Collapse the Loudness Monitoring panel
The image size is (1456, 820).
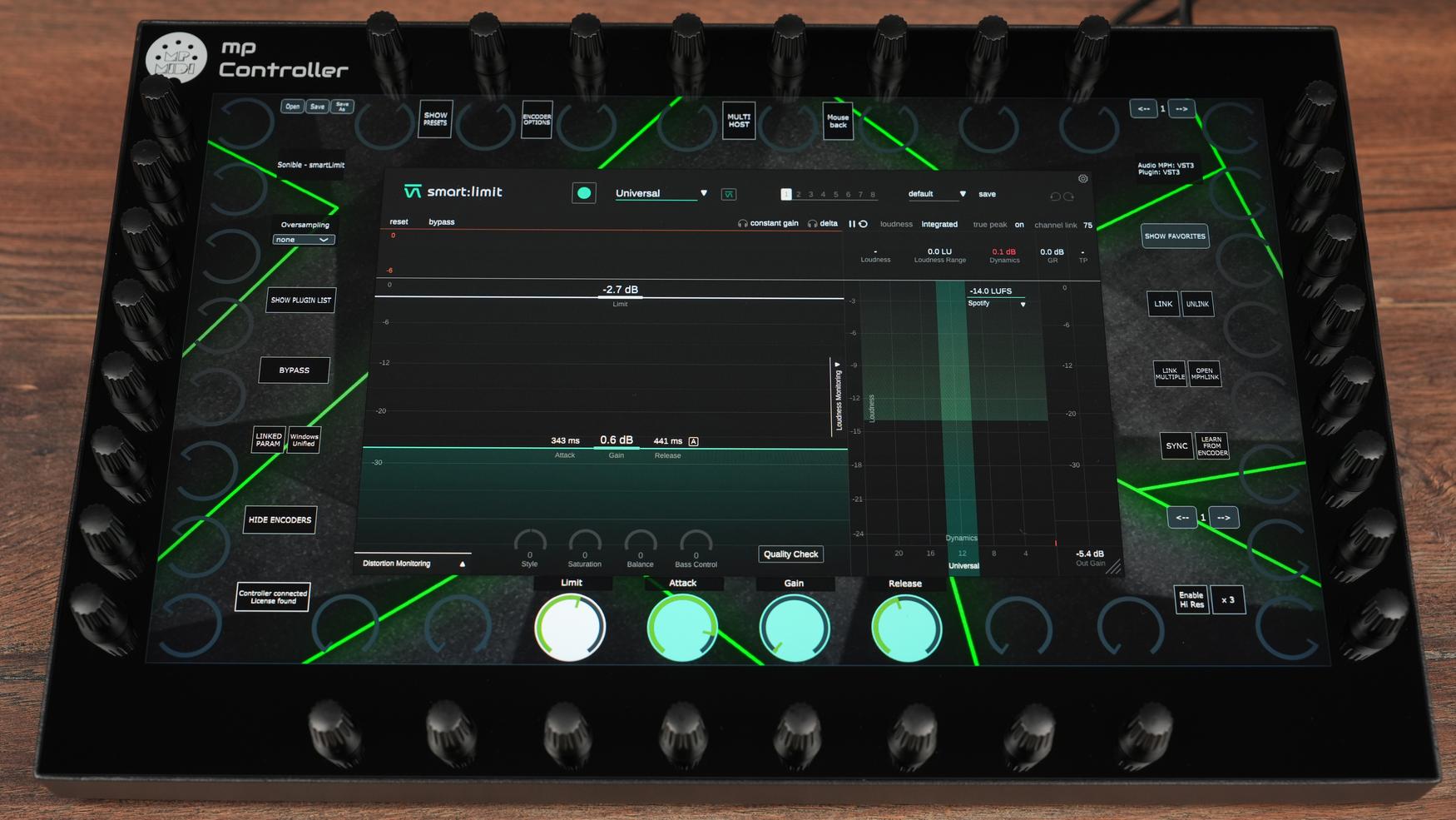838,398
